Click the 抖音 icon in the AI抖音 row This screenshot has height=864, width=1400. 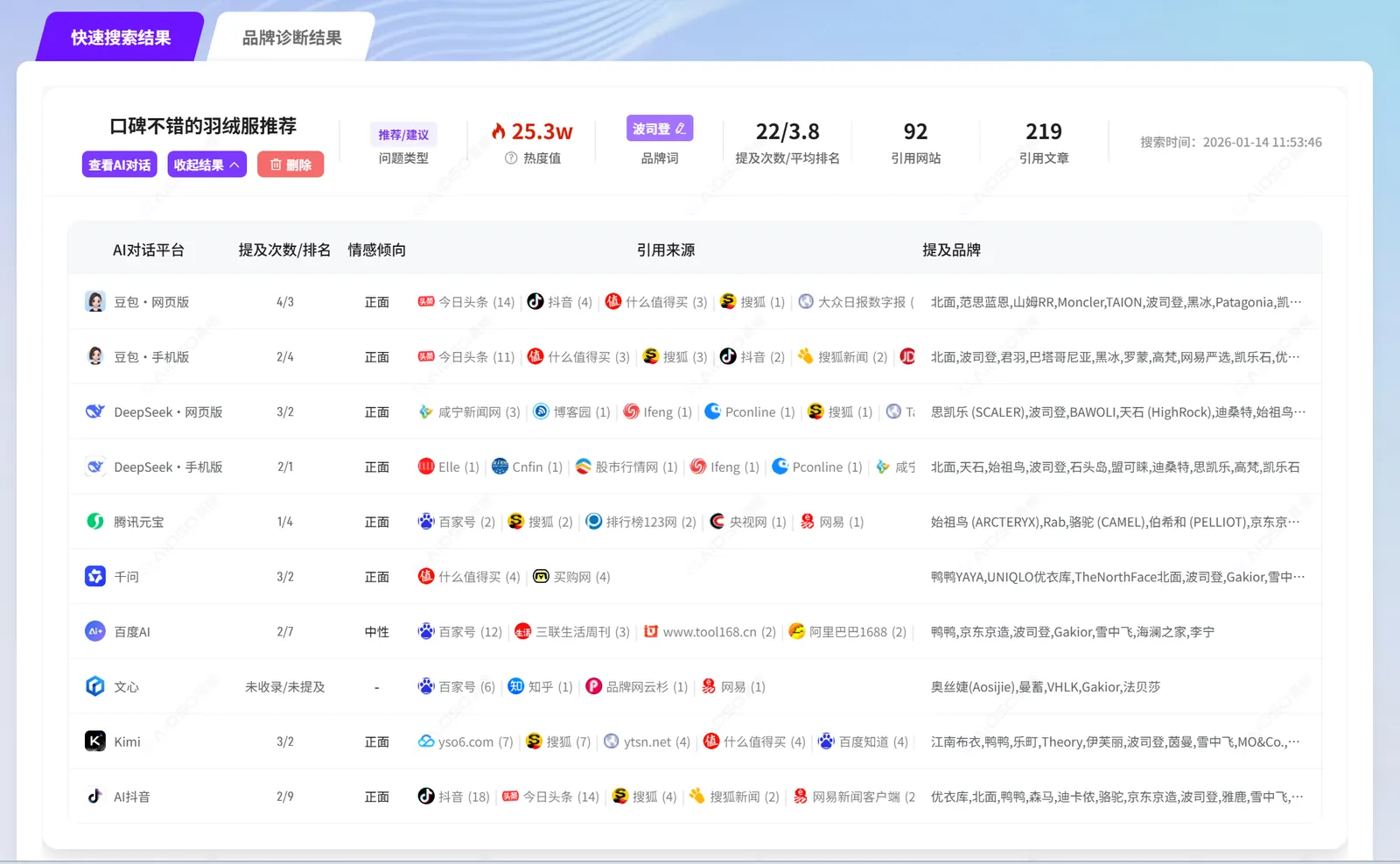tap(426, 797)
